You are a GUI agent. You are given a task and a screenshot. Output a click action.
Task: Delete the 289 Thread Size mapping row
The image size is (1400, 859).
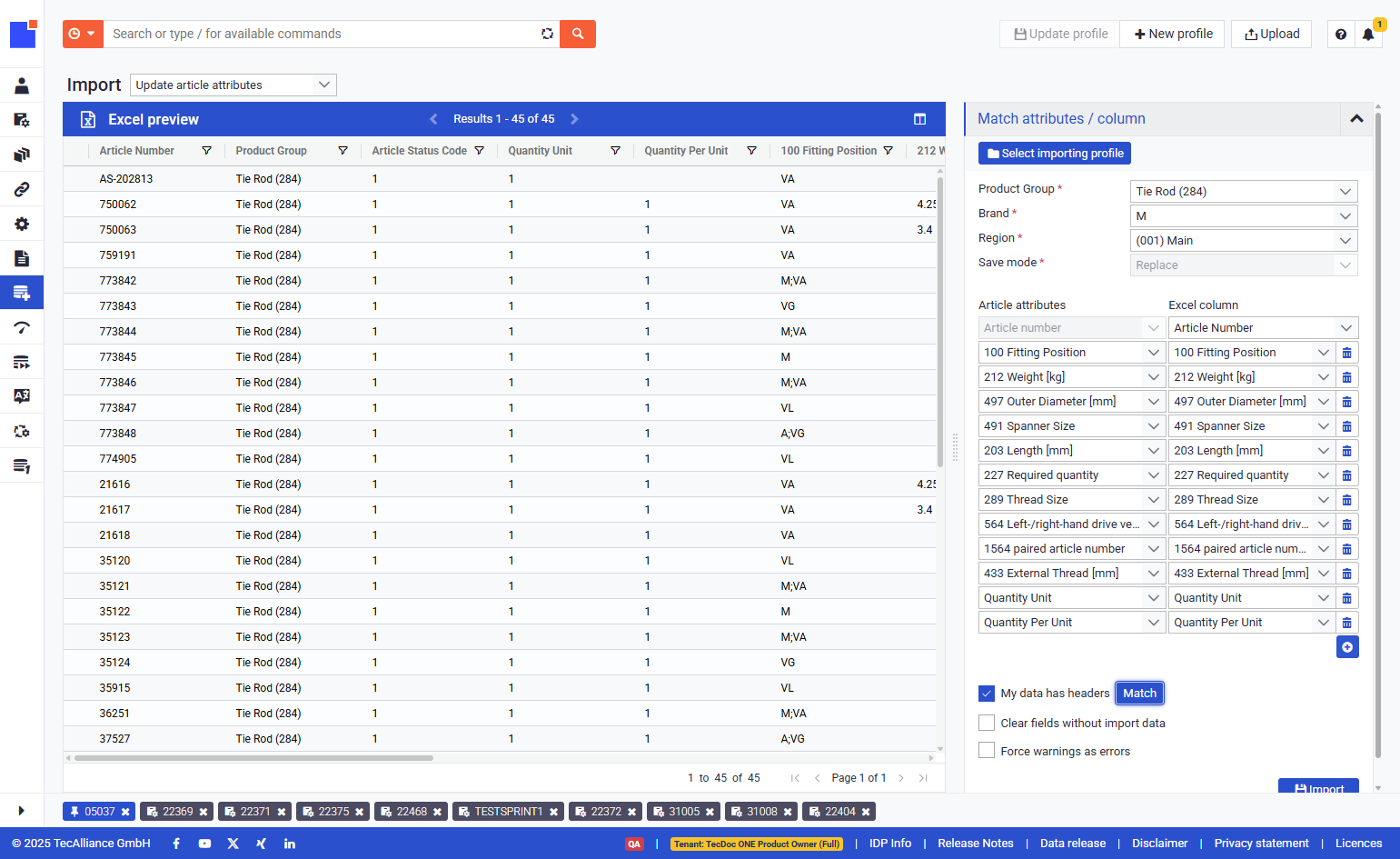click(1347, 500)
